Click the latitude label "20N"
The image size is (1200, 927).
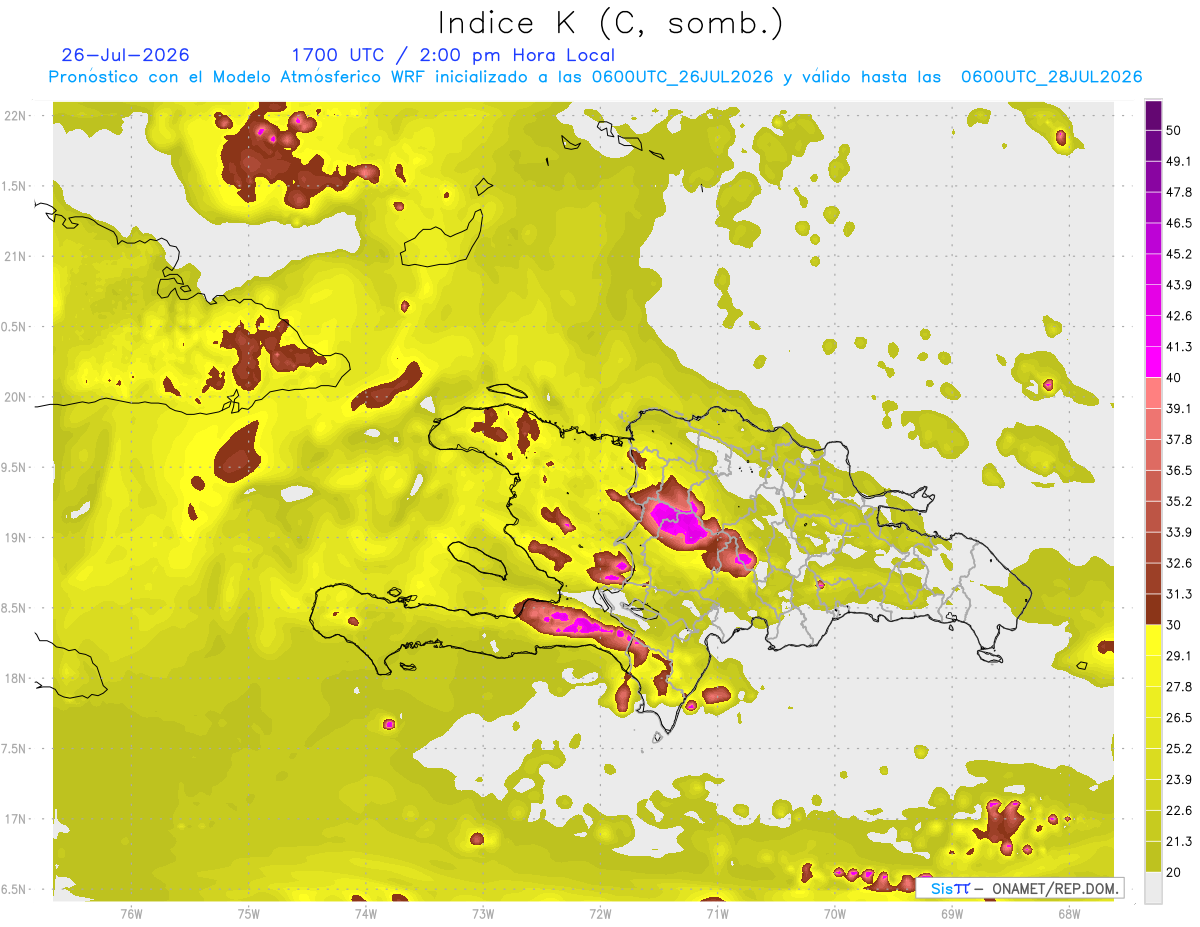coord(16,397)
